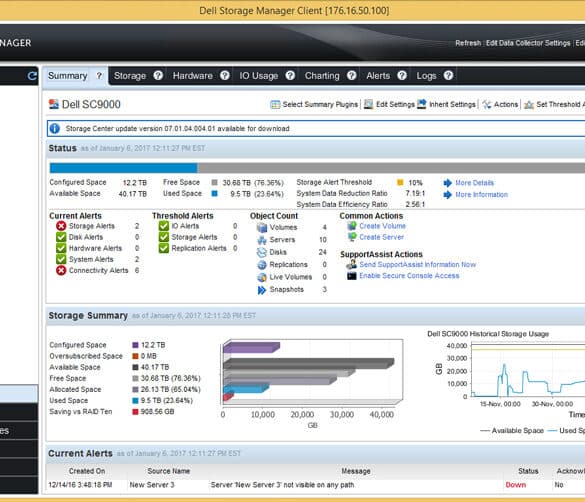Click the More Details arrow icon
Viewport: 585px width, 502px height.
point(447,183)
